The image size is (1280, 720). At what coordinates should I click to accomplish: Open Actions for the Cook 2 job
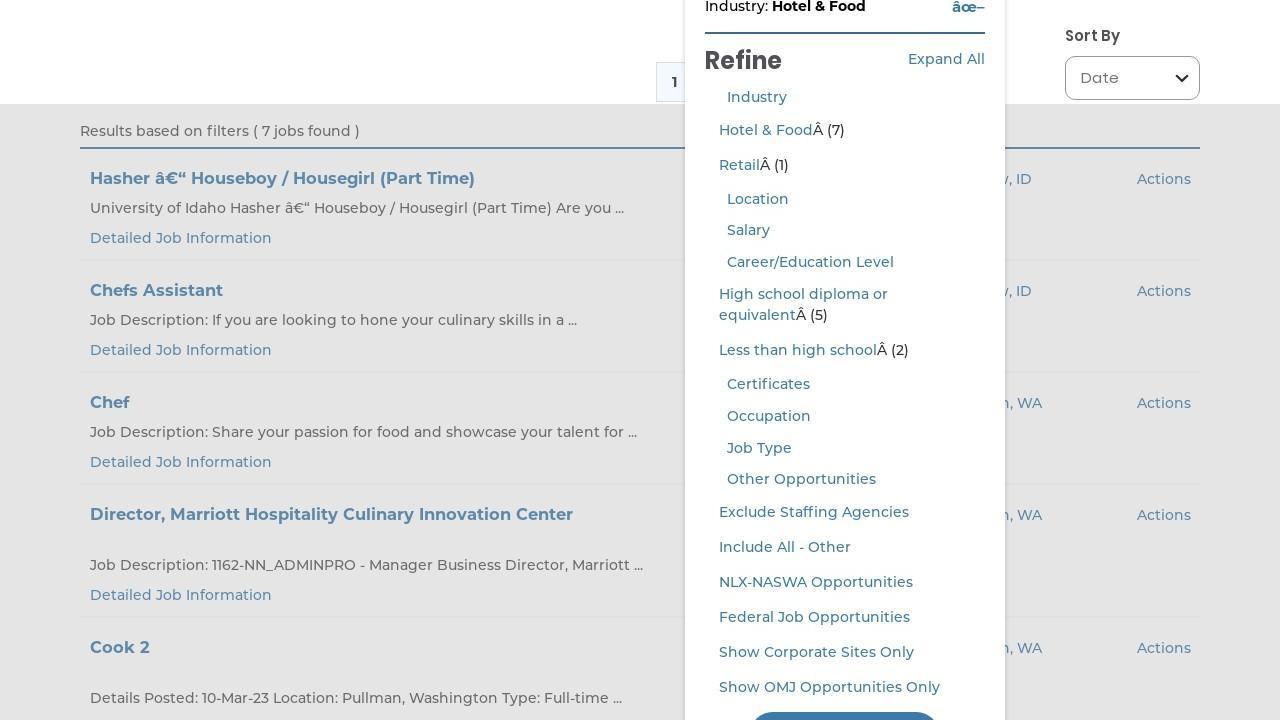(1163, 648)
